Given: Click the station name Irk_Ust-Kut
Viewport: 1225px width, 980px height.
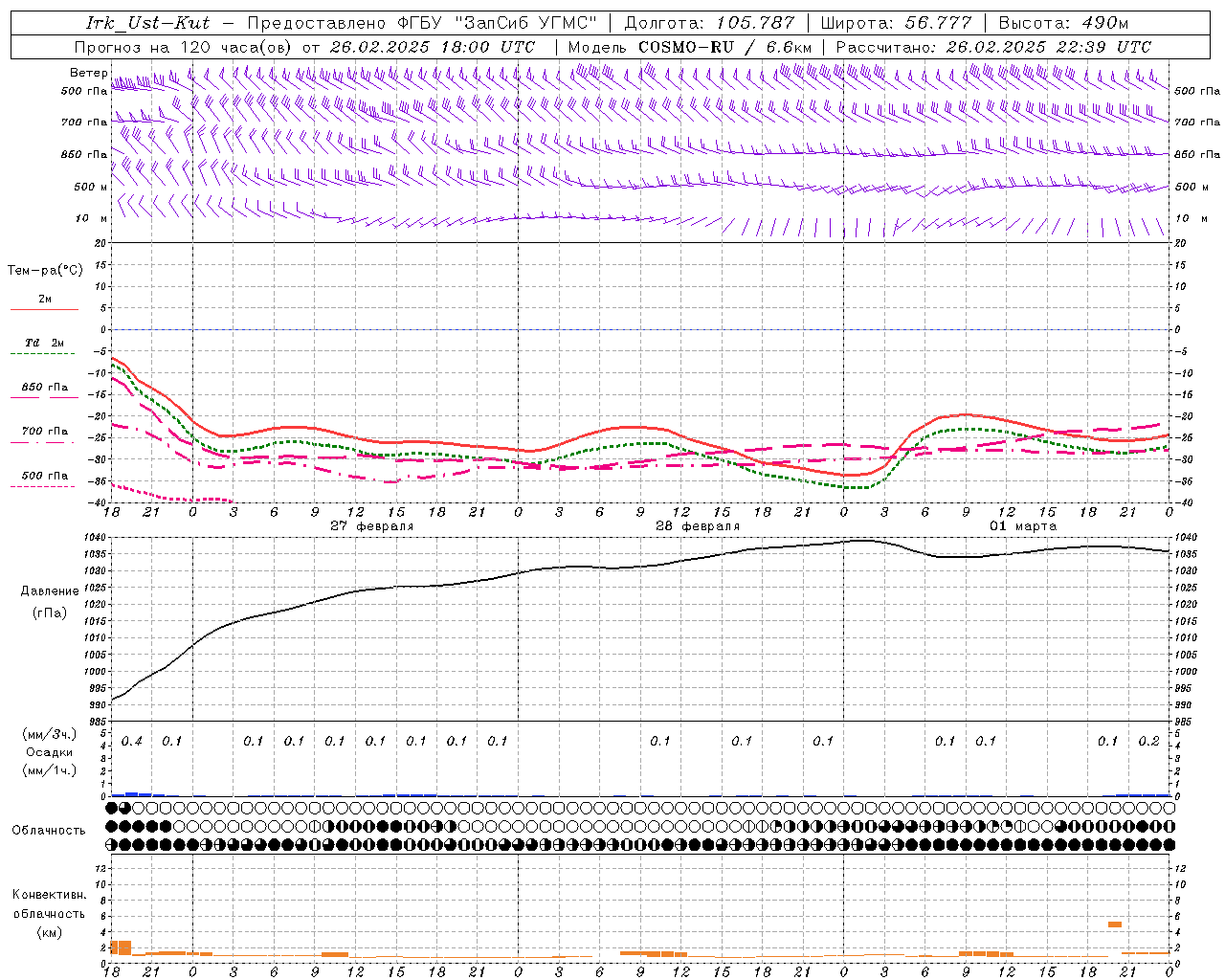Looking at the screenshot, I should pyautogui.click(x=147, y=23).
